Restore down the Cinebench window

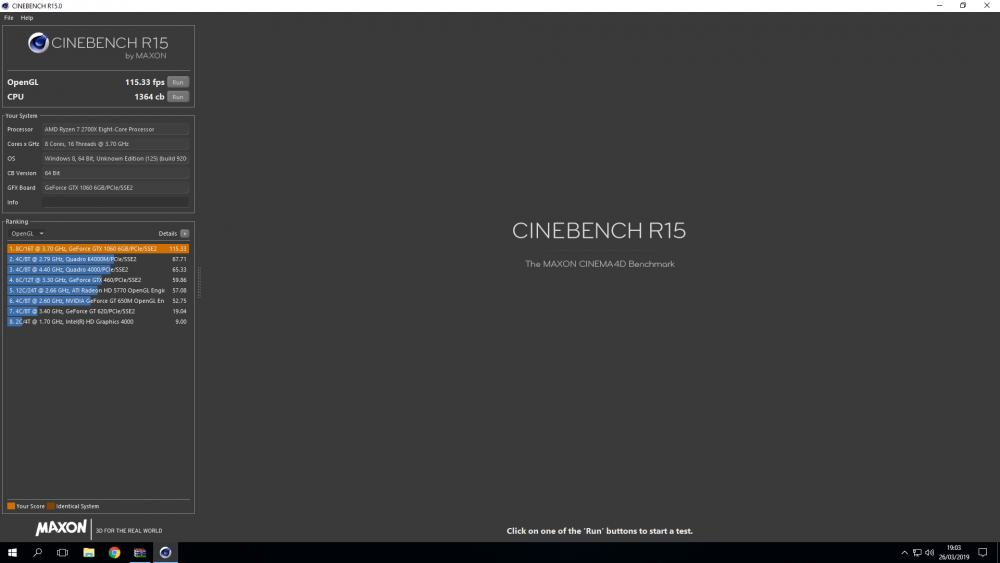pyautogui.click(x=963, y=6)
